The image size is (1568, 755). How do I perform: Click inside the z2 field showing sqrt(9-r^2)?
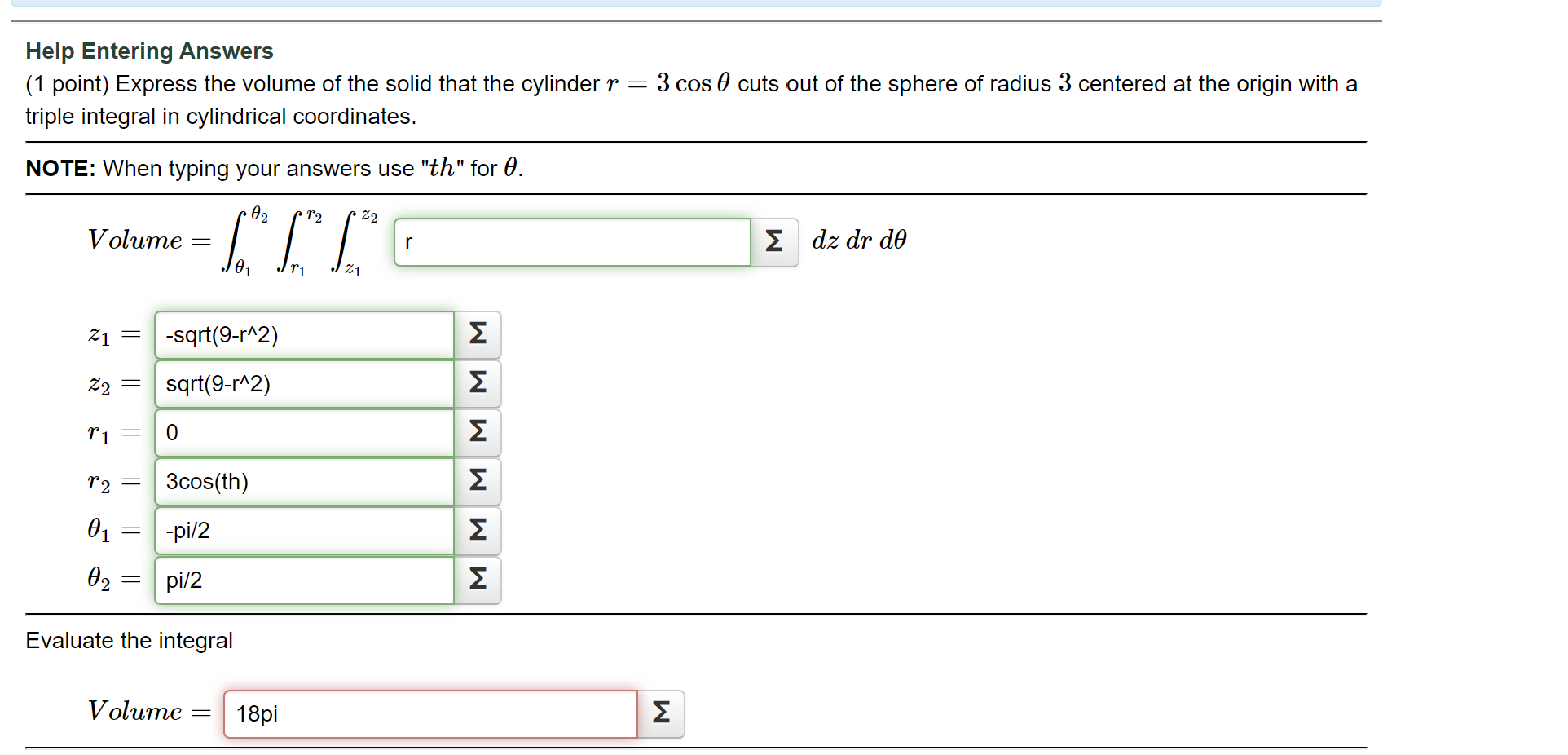click(x=303, y=383)
